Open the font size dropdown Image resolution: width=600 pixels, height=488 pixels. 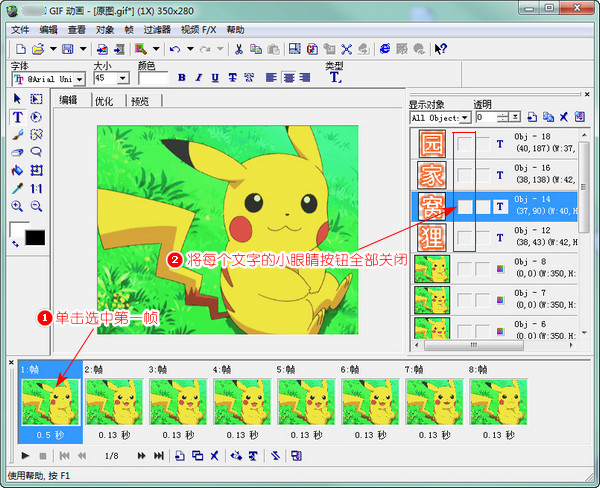(x=122, y=78)
